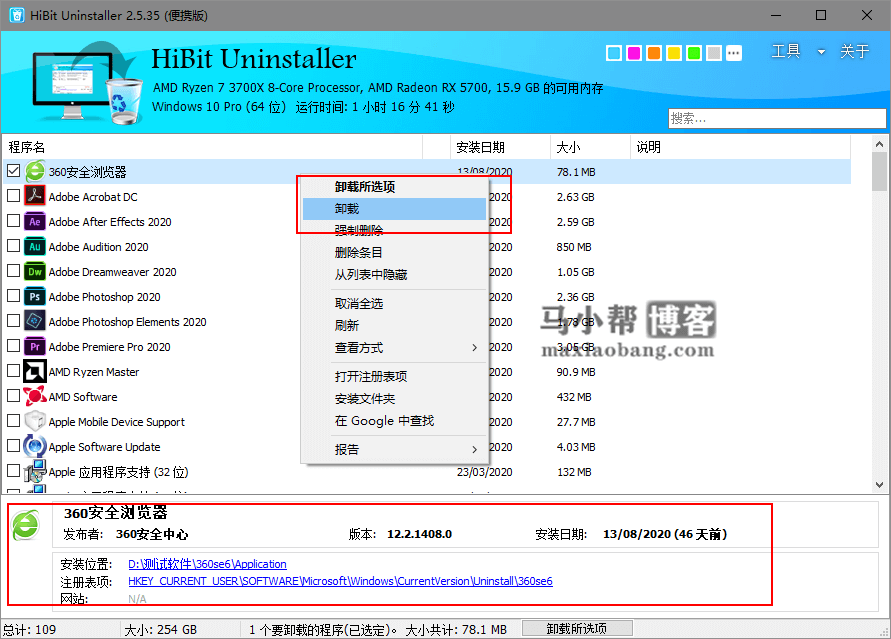
Task: Click the Adobe Dreamweaver 2020 icon
Action: point(35,271)
